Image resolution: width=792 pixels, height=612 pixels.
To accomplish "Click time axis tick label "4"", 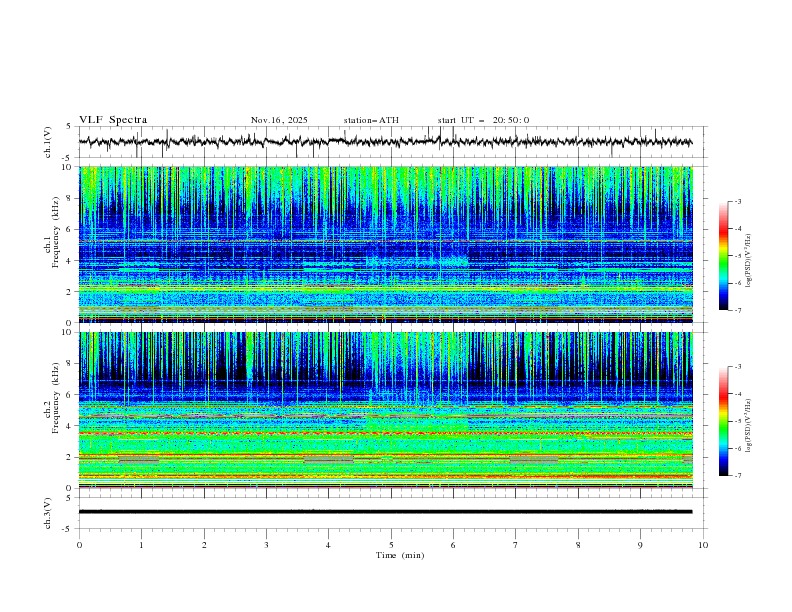I will coord(328,545).
